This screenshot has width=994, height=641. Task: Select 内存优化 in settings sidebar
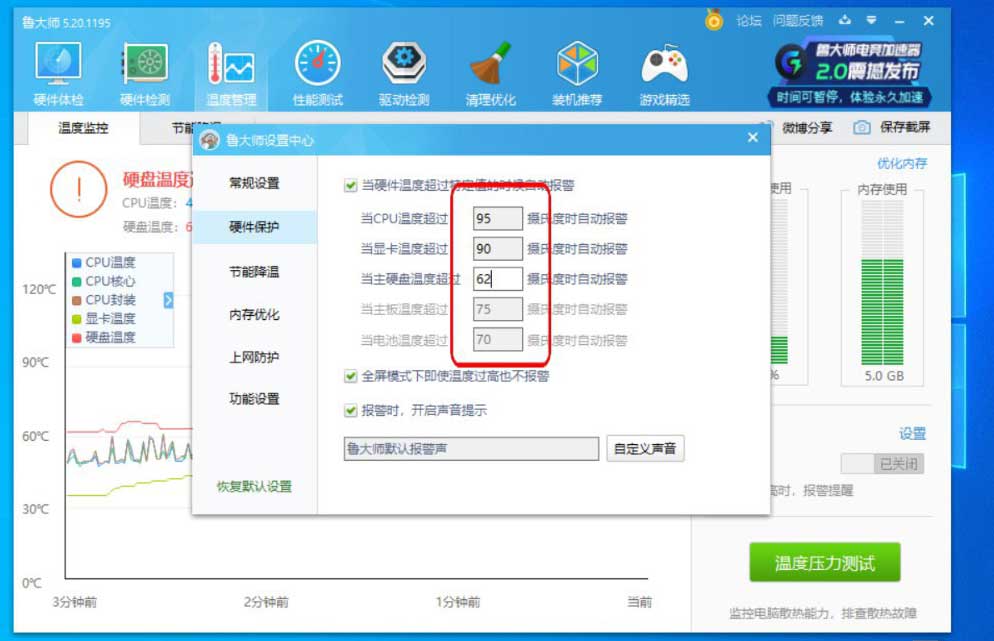pos(254,314)
